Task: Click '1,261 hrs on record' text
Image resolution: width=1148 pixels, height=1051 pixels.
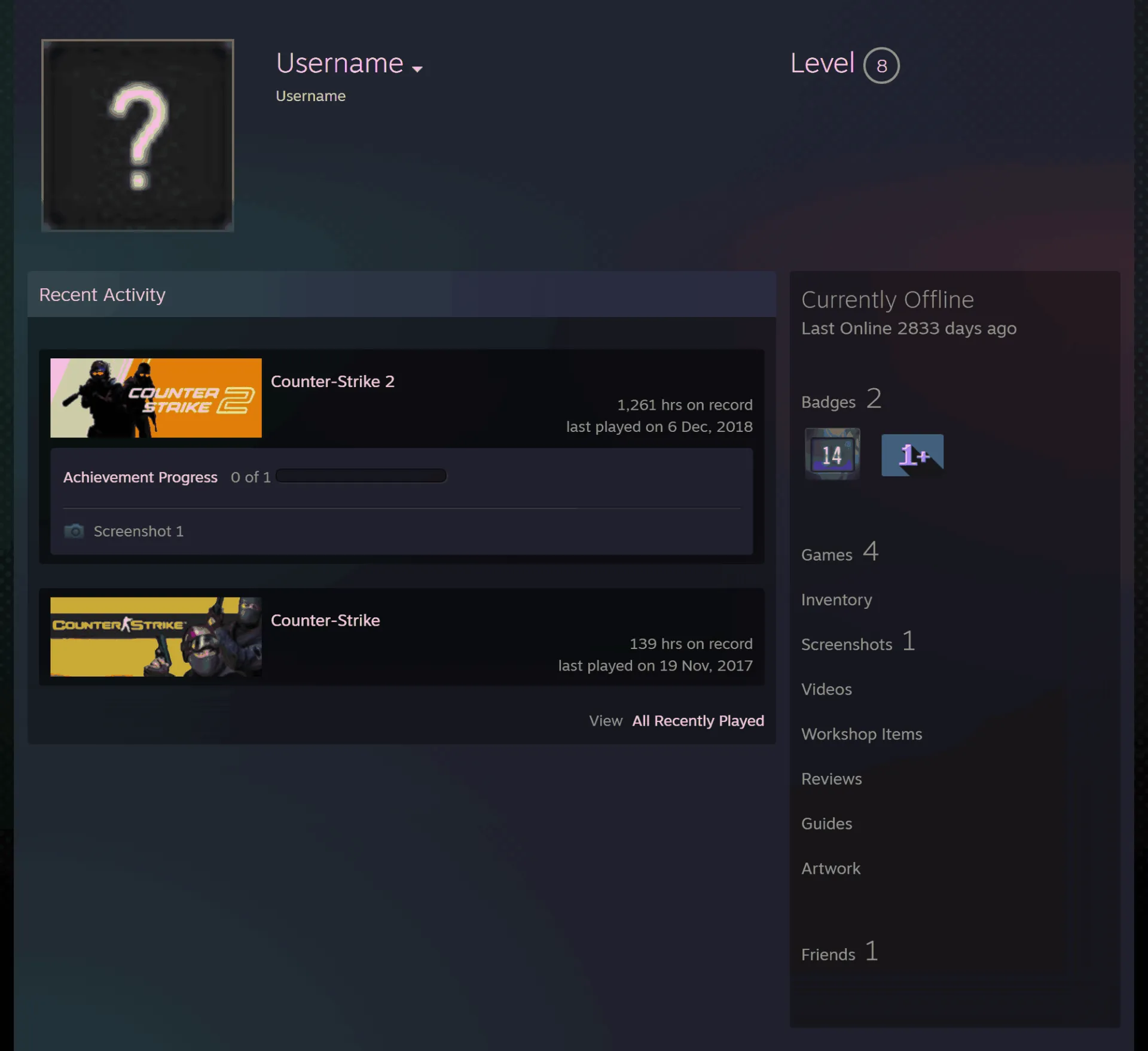Action: (685, 405)
